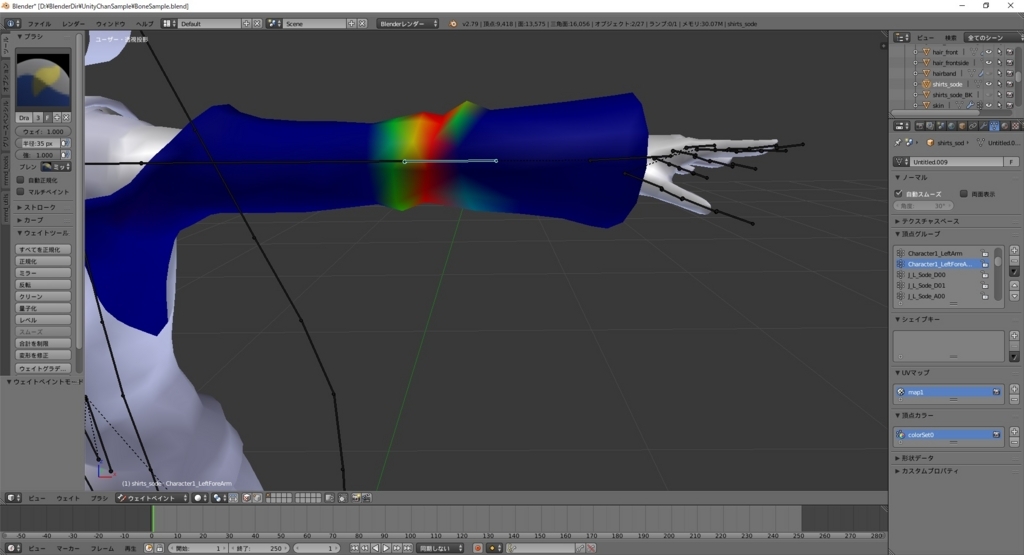
Task: Add a new screen layout next to Default
Action: pyautogui.click(x=246, y=24)
